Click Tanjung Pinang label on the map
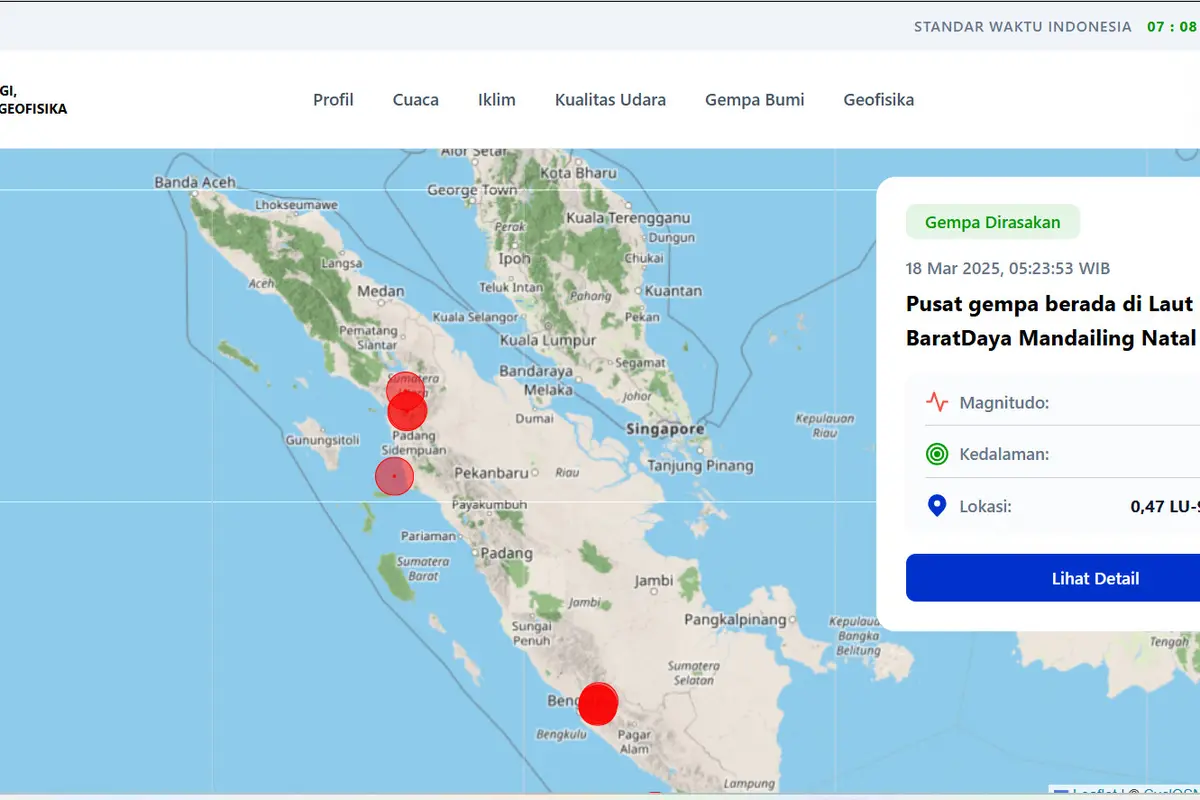1200x800 pixels. pos(700,466)
